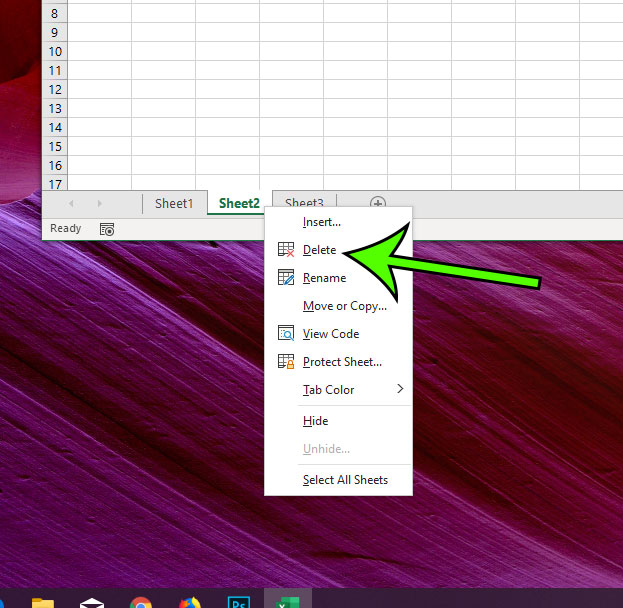The height and width of the screenshot is (608, 623).
Task: Click the macro recording icon in status bar
Action: tap(106, 229)
